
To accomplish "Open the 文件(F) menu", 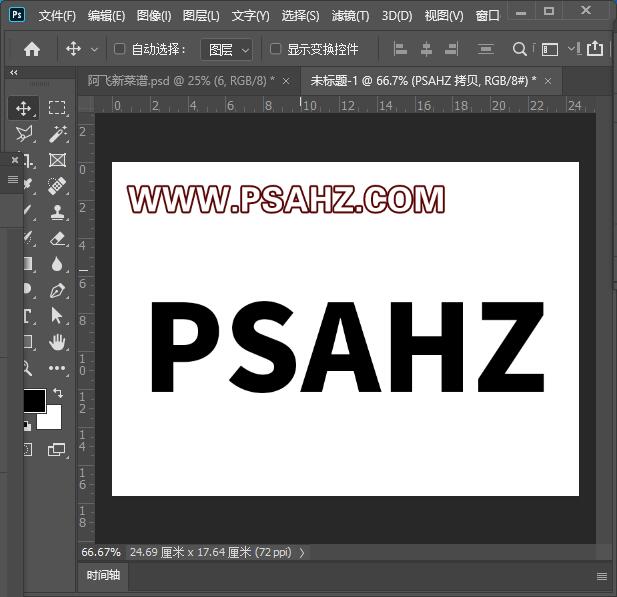I will (x=57, y=16).
